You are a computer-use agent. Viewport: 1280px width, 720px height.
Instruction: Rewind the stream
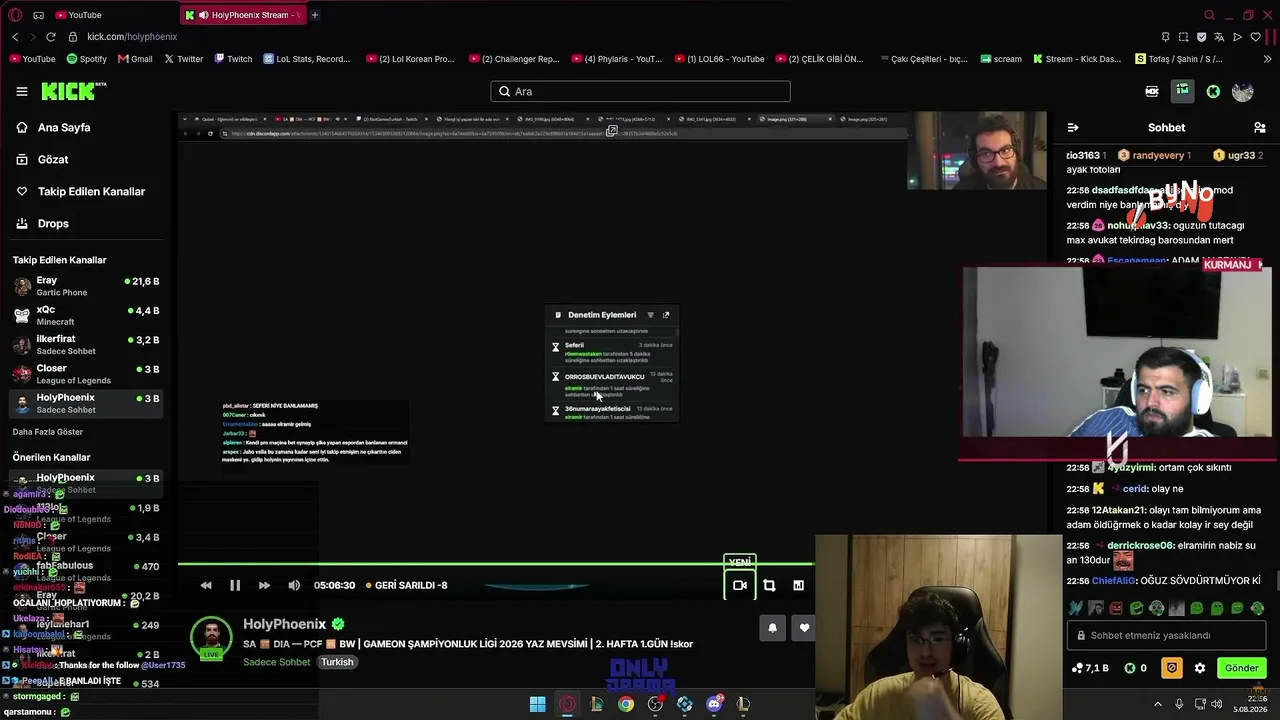pyautogui.click(x=206, y=585)
